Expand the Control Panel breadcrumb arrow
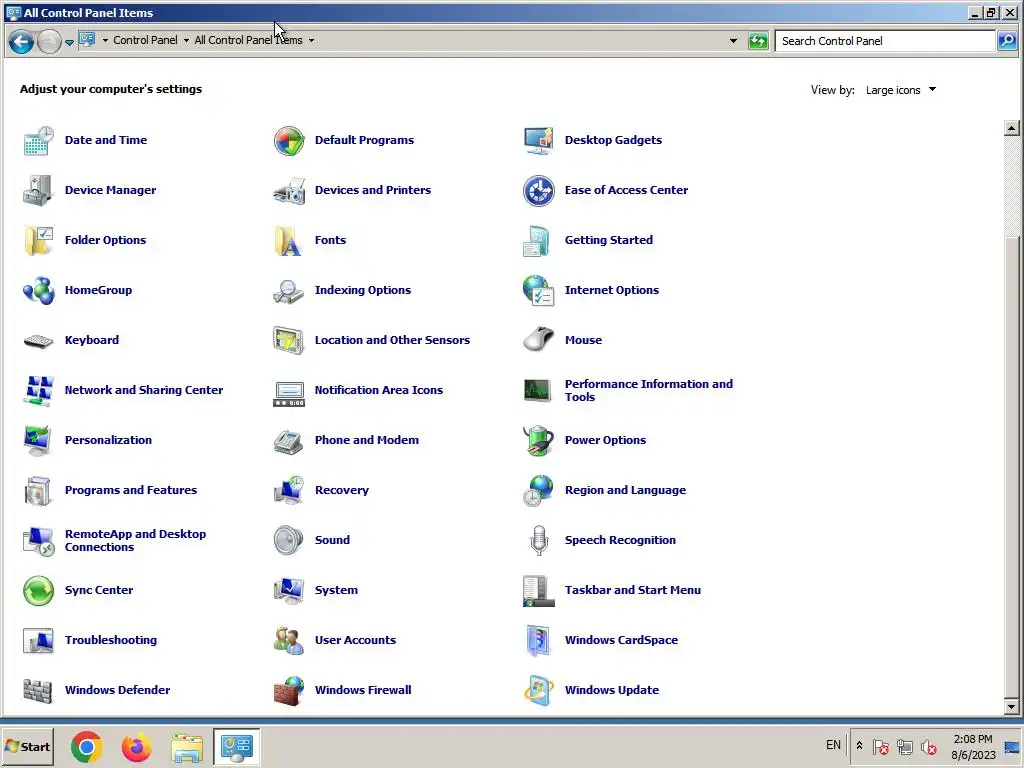The width and height of the screenshot is (1024, 768). tap(186, 40)
